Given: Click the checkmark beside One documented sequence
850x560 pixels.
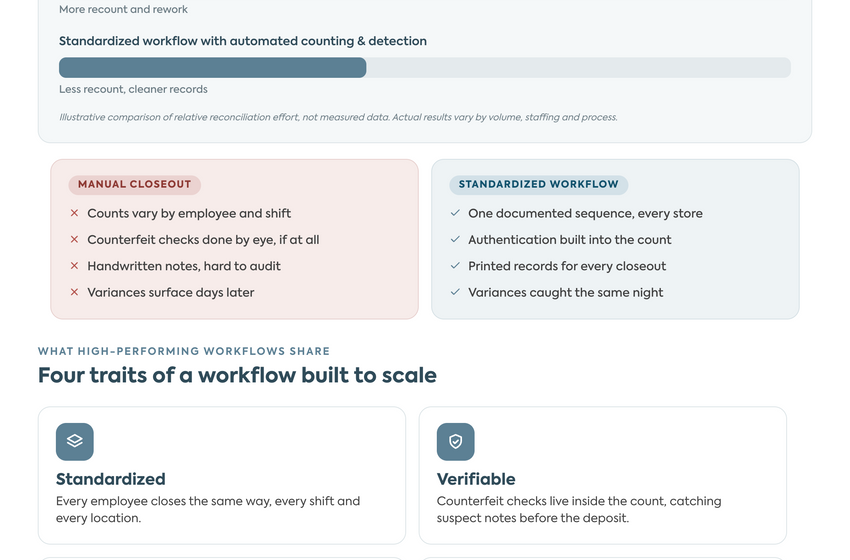Looking at the screenshot, I should tap(455, 213).
